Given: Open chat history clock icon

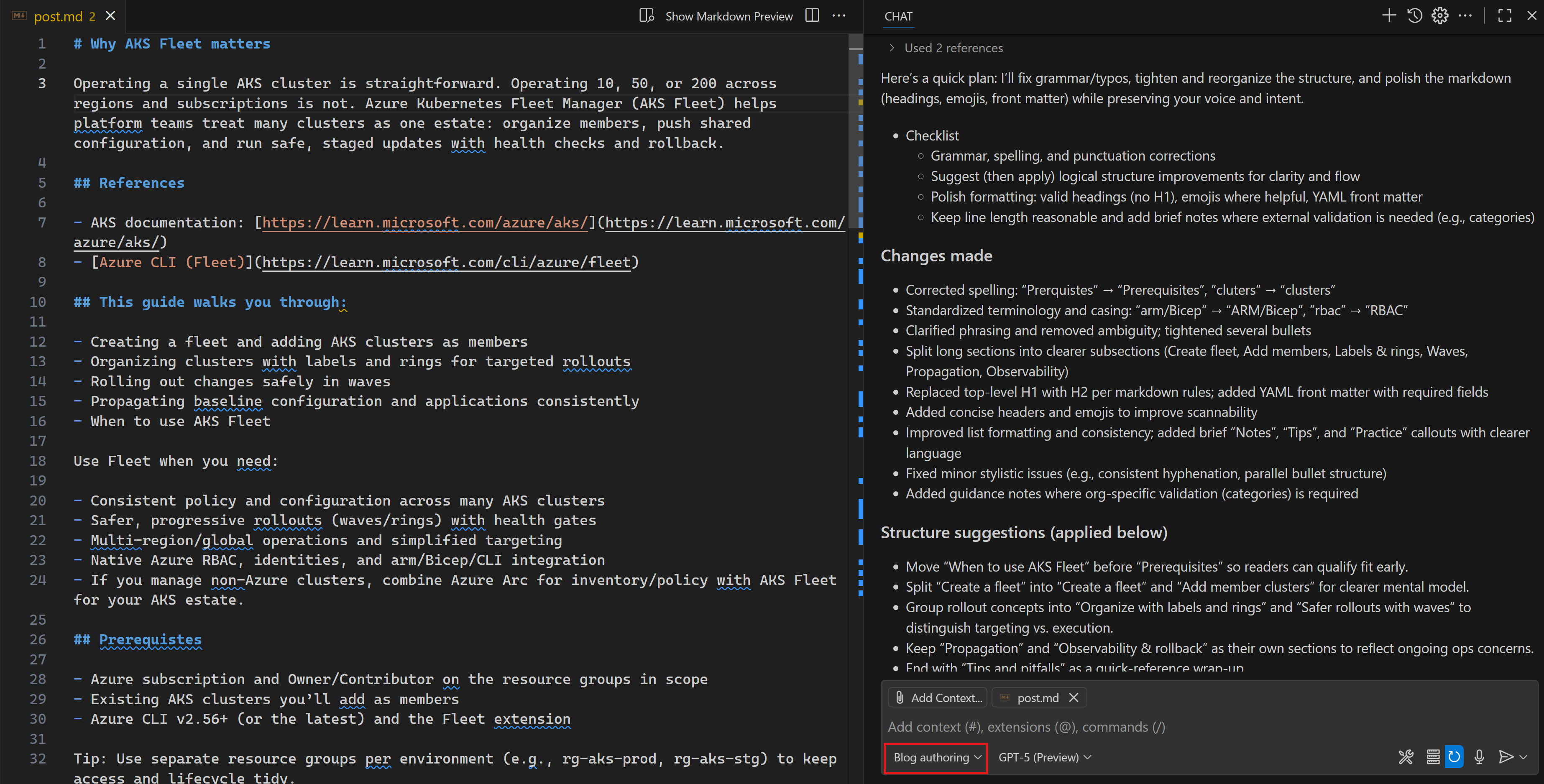Looking at the screenshot, I should click(x=1414, y=15).
